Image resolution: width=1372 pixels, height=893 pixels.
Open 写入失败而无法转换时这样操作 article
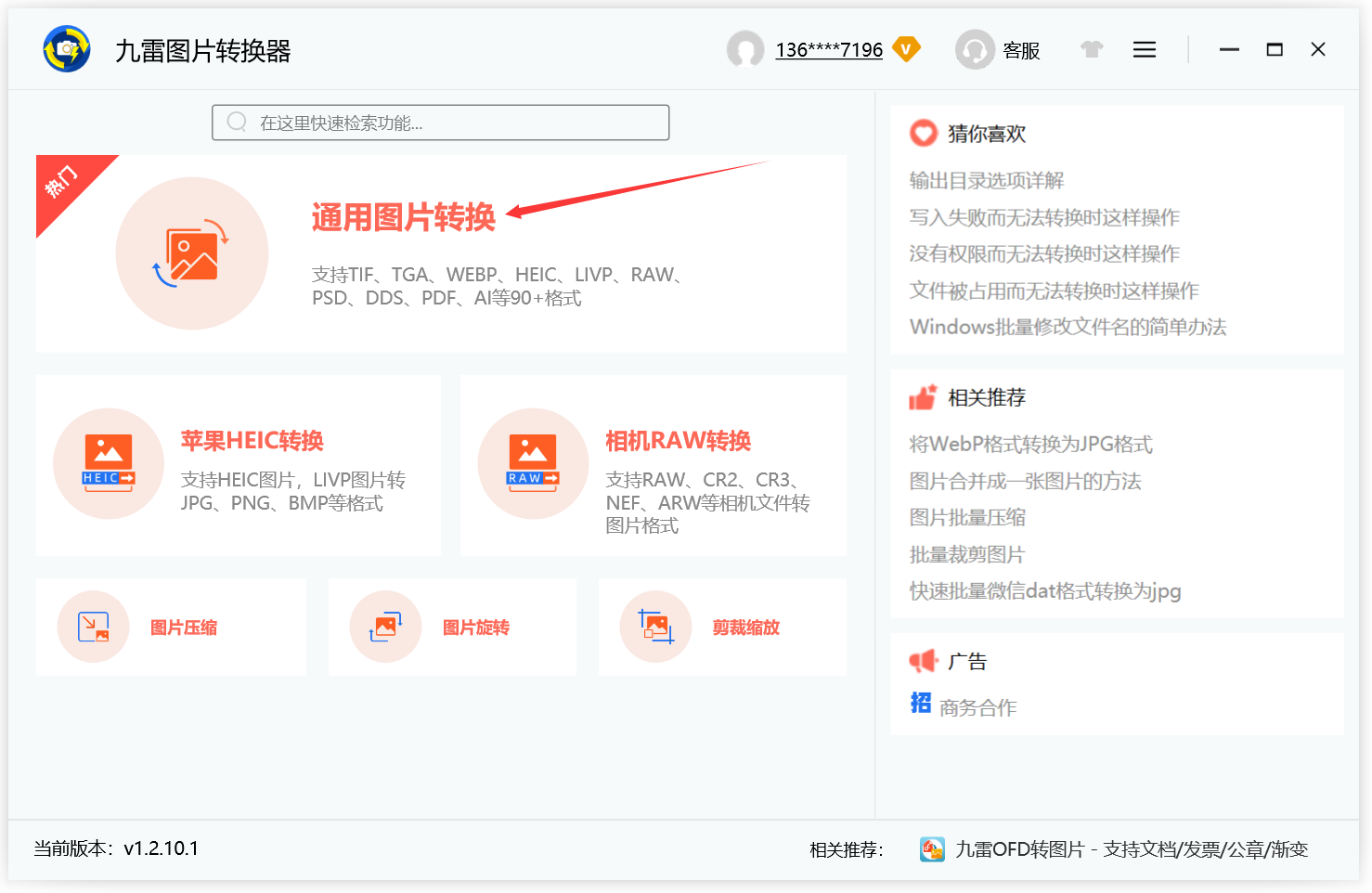click(1044, 217)
